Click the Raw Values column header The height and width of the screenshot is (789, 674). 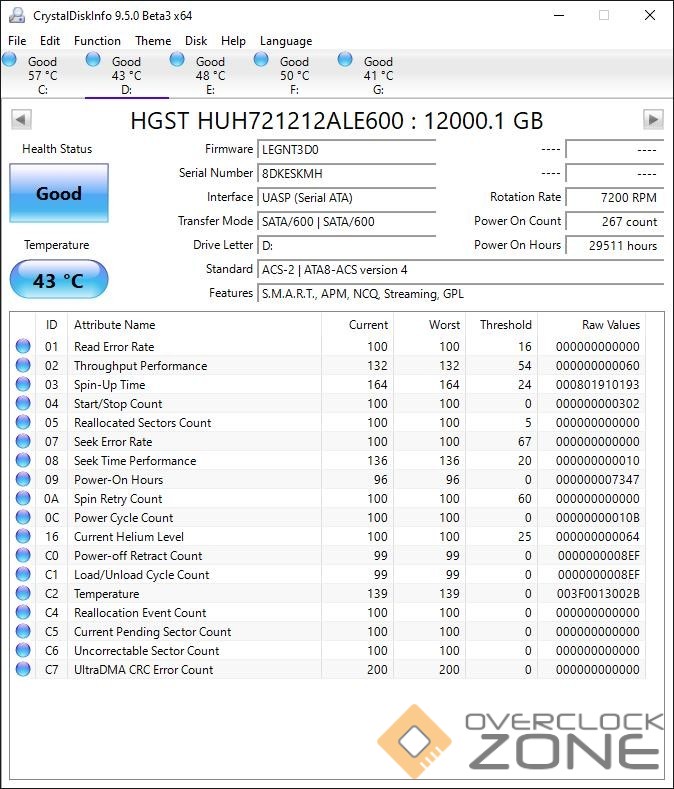(591, 325)
